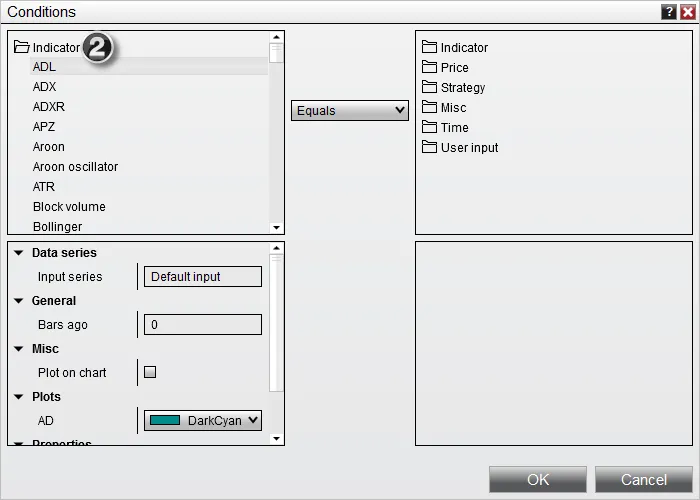Screen dimensions: 700x500
Task: Open the Misc folder in the right panel
Action: (x=444, y=108)
